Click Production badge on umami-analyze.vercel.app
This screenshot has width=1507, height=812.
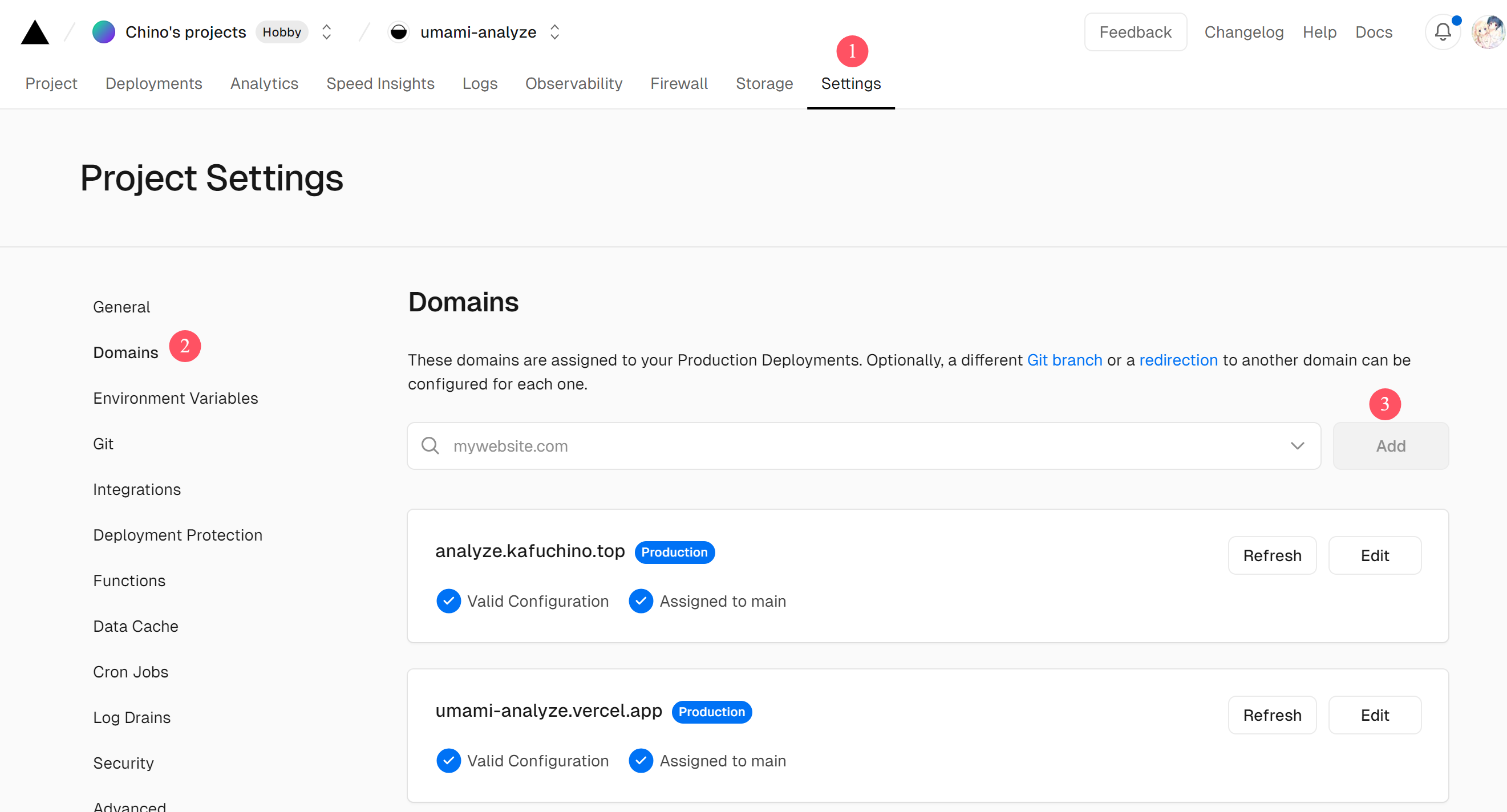point(711,712)
